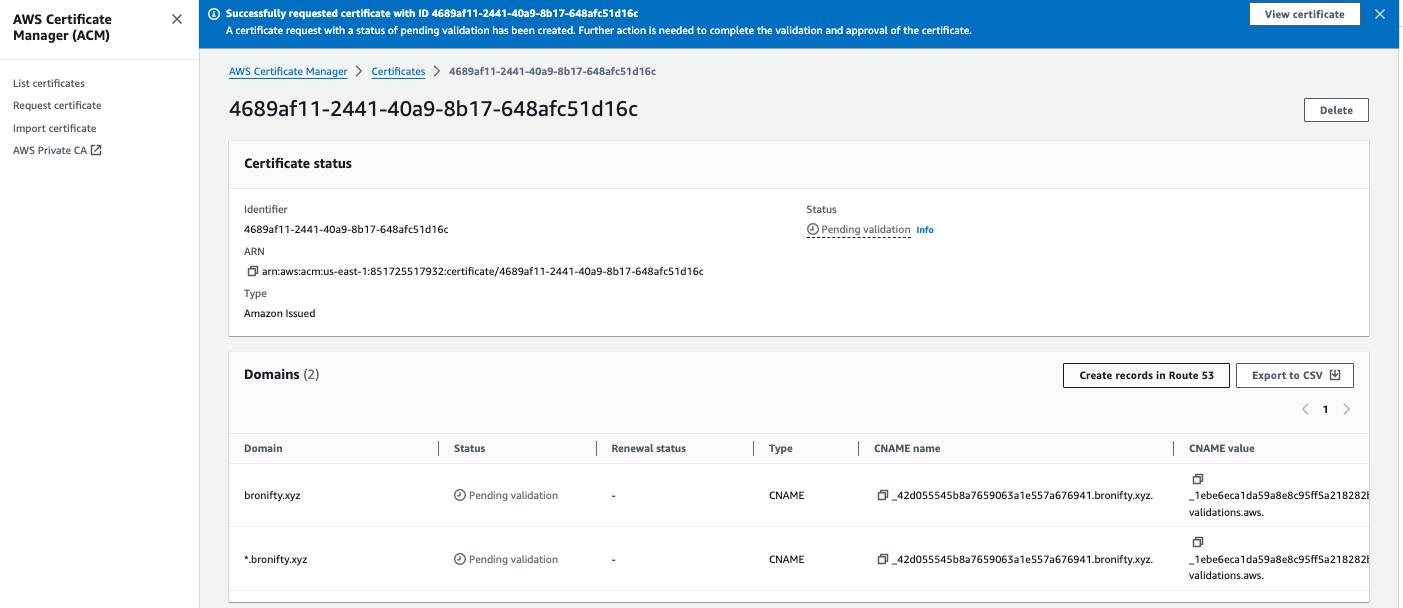Image resolution: width=1403 pixels, height=608 pixels.
Task: Click the info icon in the success banner
Action: coord(213,14)
